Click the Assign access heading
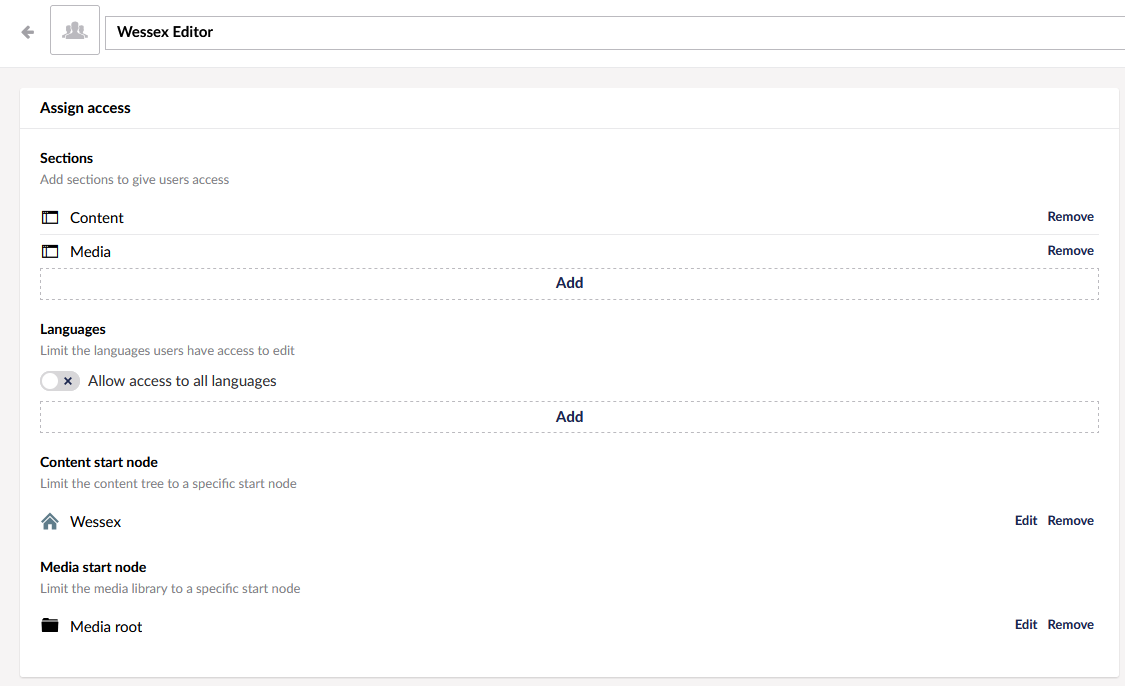1125x686 pixels. (x=85, y=108)
